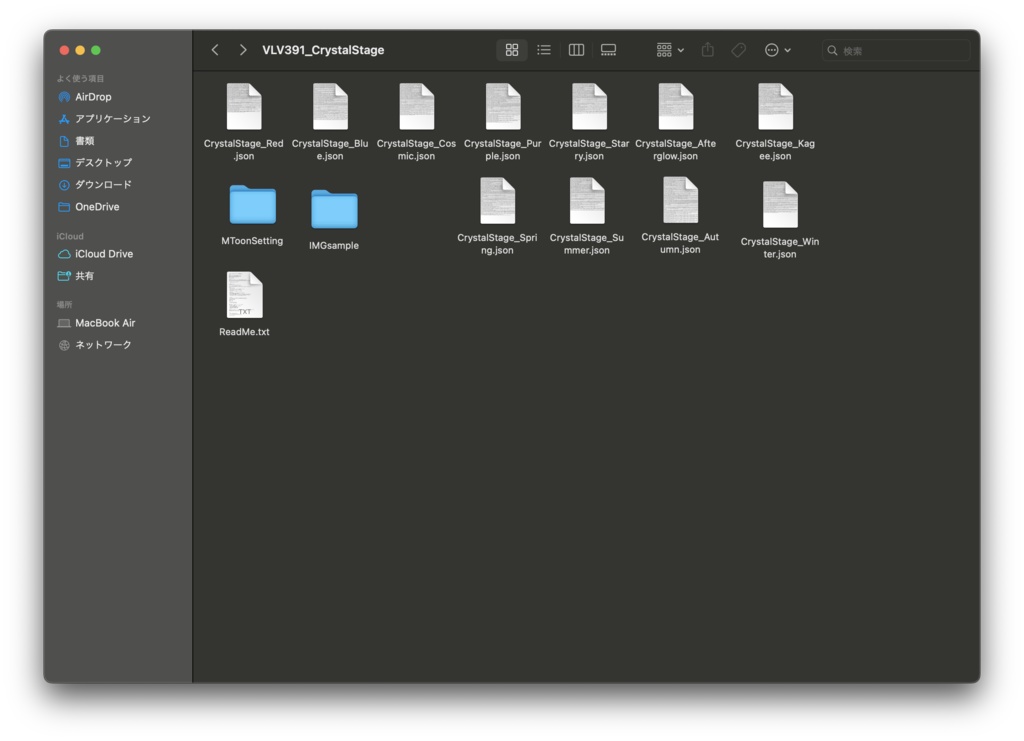Open the more actions ellipsis menu

click(778, 50)
